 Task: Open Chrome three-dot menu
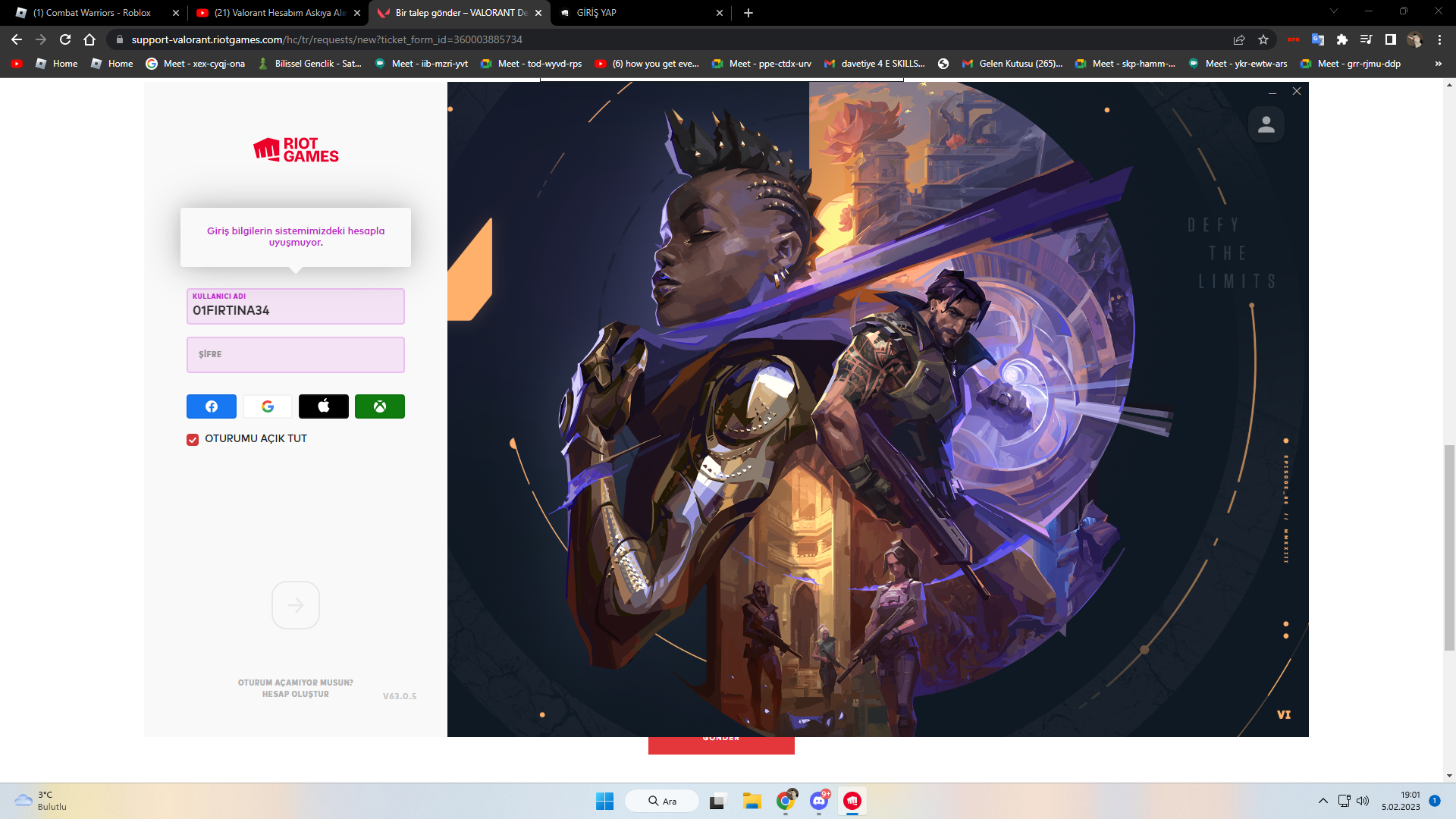coord(1439,39)
